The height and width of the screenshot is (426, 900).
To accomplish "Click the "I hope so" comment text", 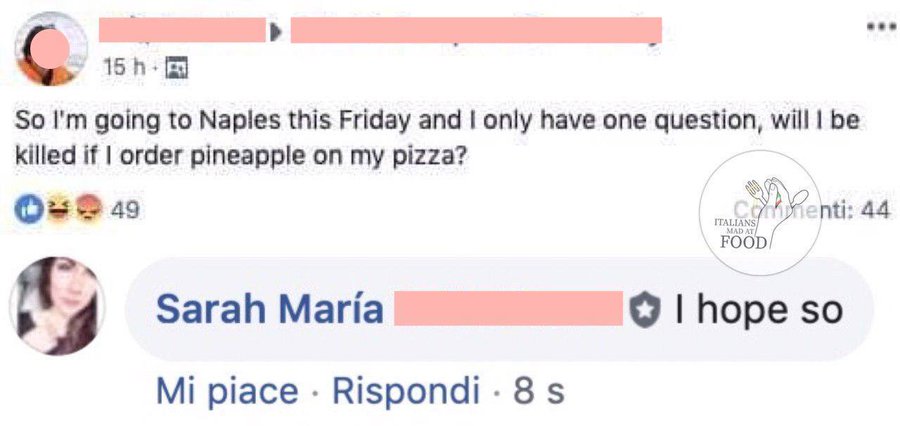I will [758, 311].
